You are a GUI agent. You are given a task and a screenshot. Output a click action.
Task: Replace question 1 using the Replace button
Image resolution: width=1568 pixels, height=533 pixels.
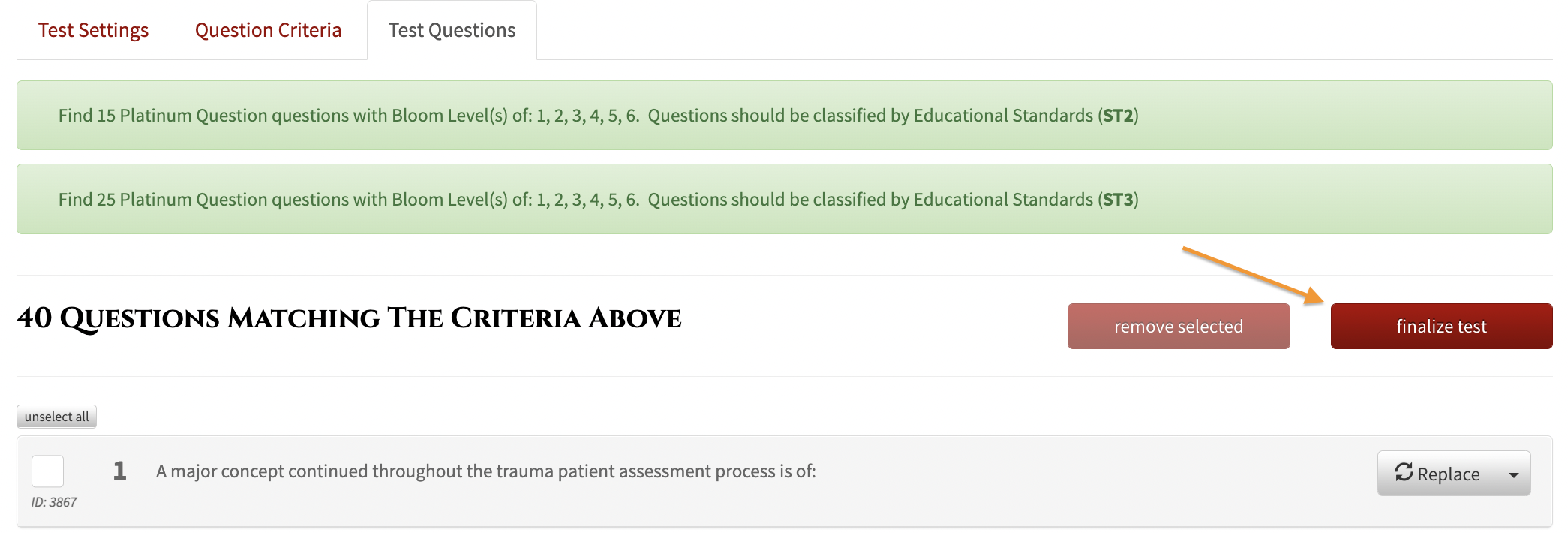click(x=1437, y=474)
